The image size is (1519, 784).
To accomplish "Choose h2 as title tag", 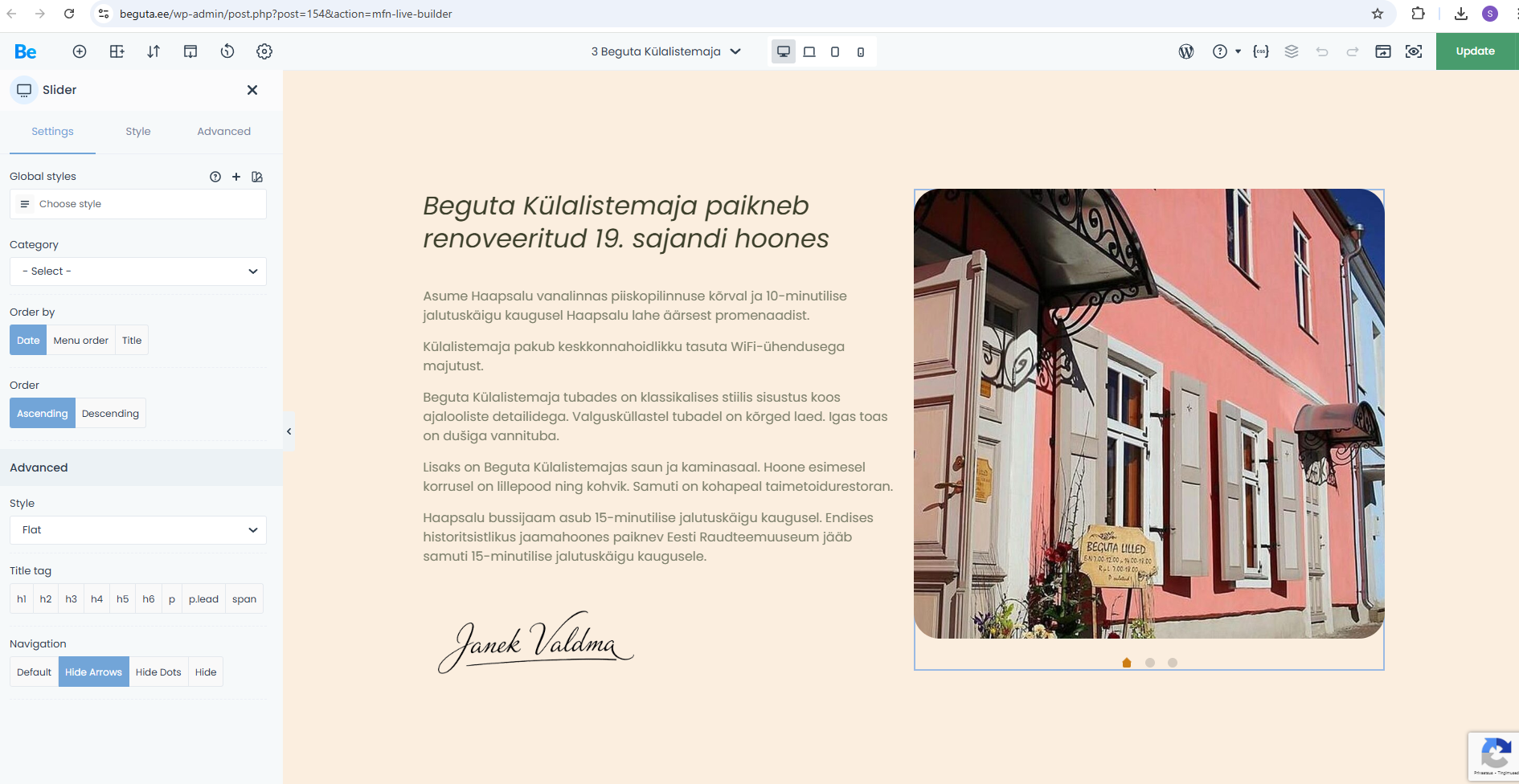I will (46, 599).
